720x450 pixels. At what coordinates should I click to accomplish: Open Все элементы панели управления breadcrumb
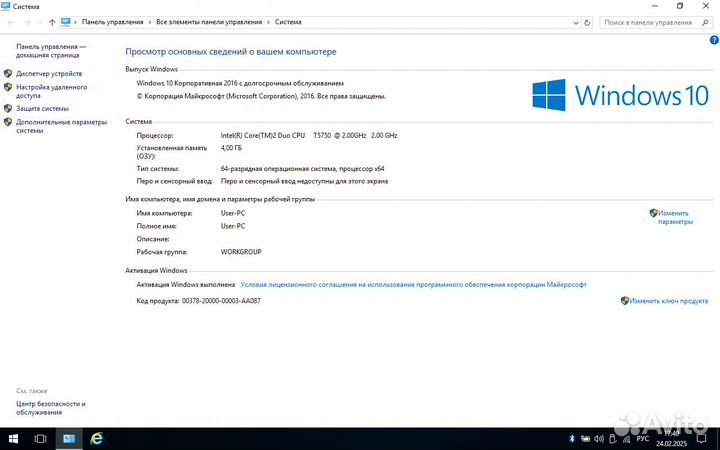(209, 22)
